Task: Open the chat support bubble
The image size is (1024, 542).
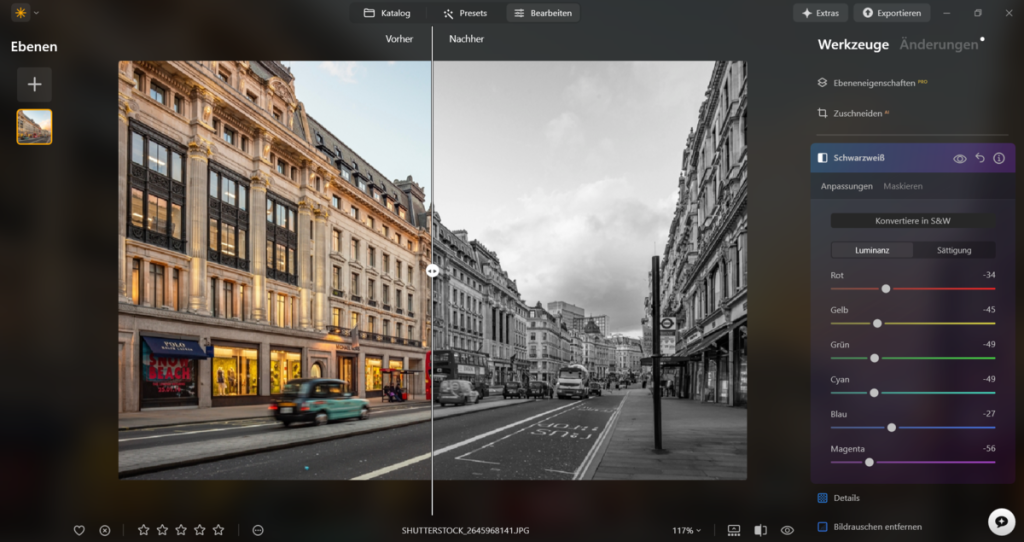Action: click(x=1001, y=521)
